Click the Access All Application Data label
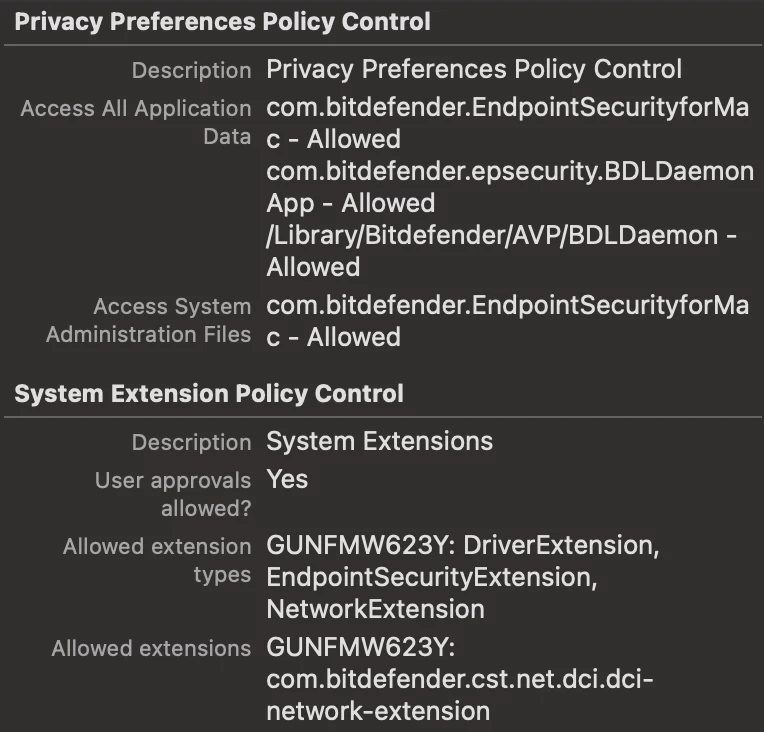 [136, 122]
